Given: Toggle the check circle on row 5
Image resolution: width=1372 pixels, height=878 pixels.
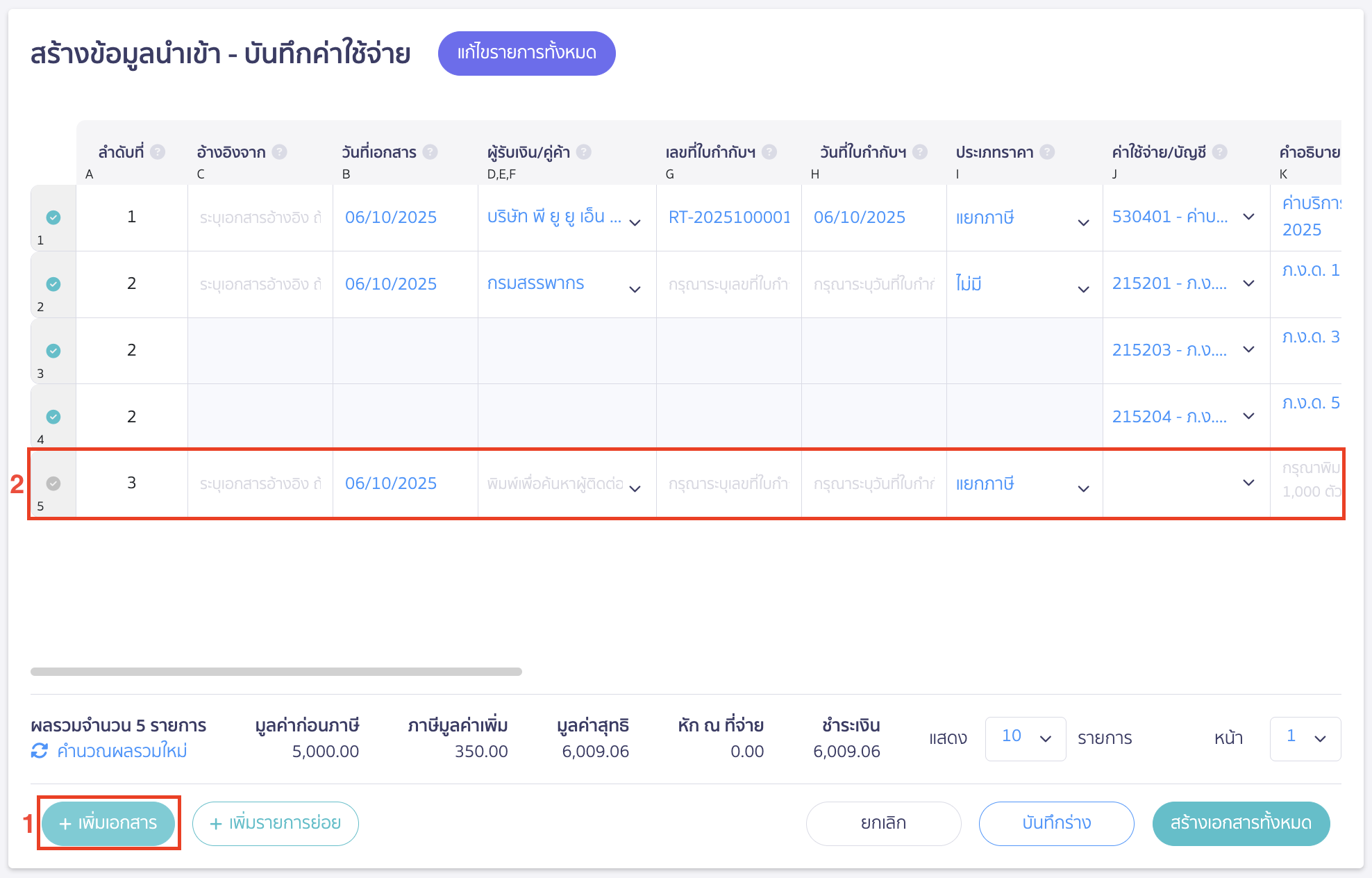Looking at the screenshot, I should [53, 483].
